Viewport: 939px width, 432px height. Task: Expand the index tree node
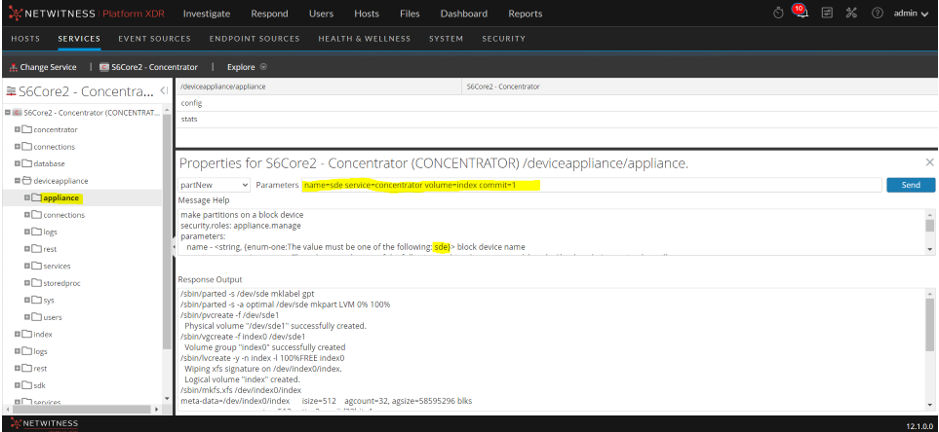[18, 334]
